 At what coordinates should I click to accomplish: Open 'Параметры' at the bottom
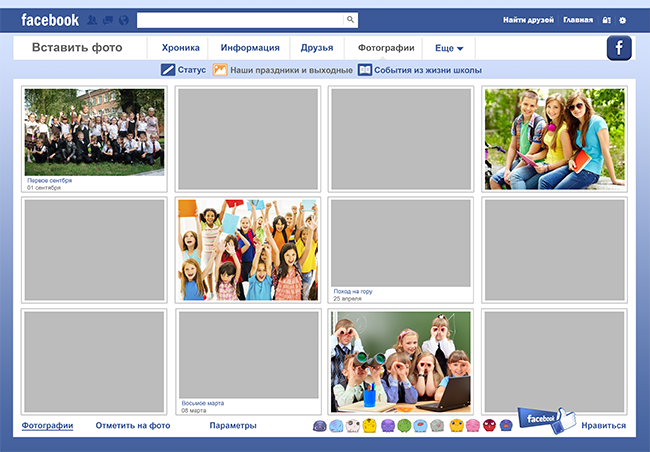[233, 426]
